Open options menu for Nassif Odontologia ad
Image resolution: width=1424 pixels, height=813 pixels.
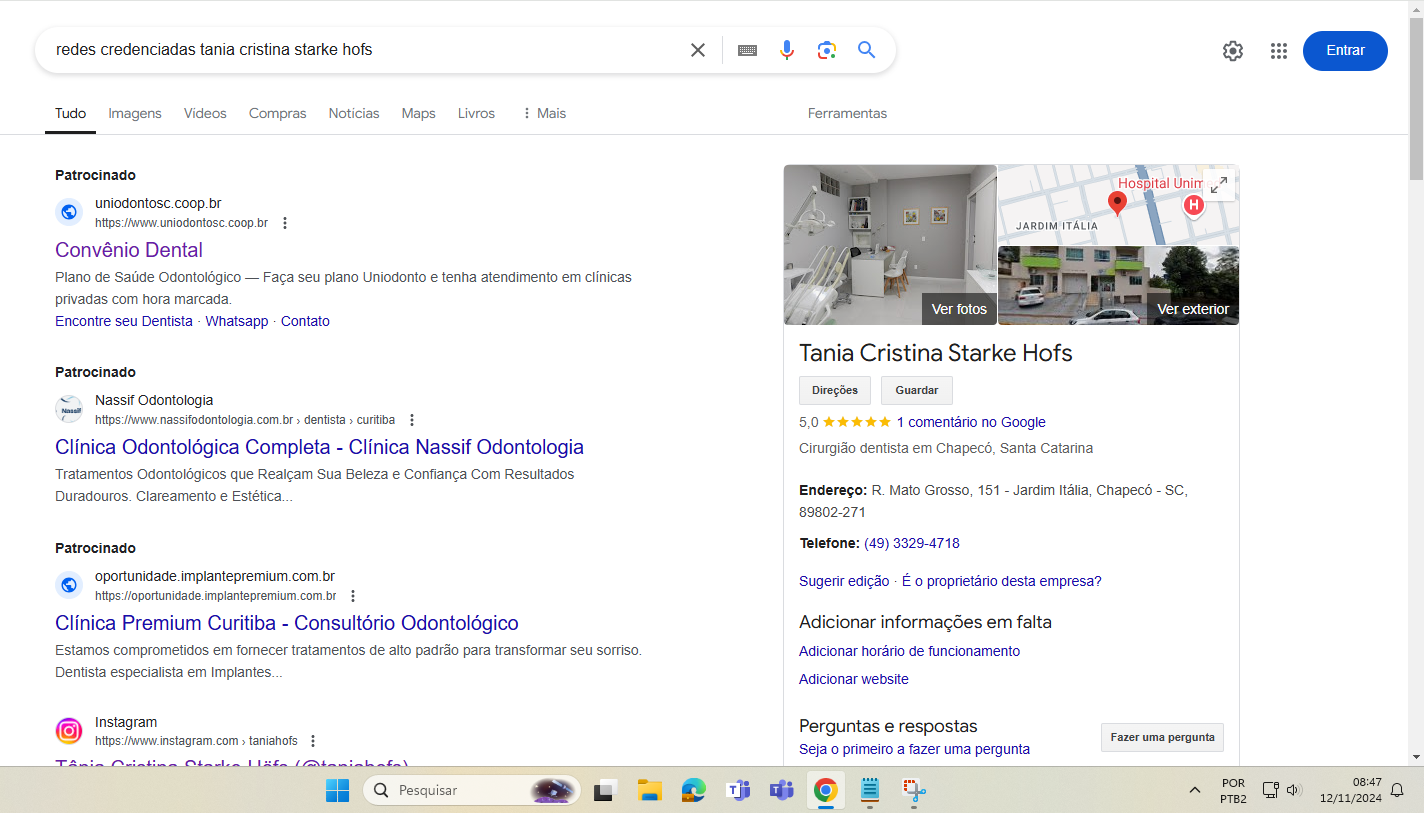coord(412,420)
